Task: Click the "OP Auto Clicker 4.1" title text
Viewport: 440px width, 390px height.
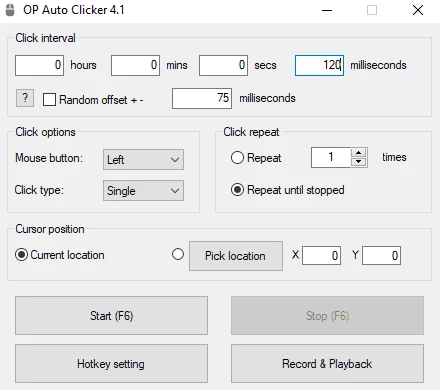Action: click(x=74, y=10)
